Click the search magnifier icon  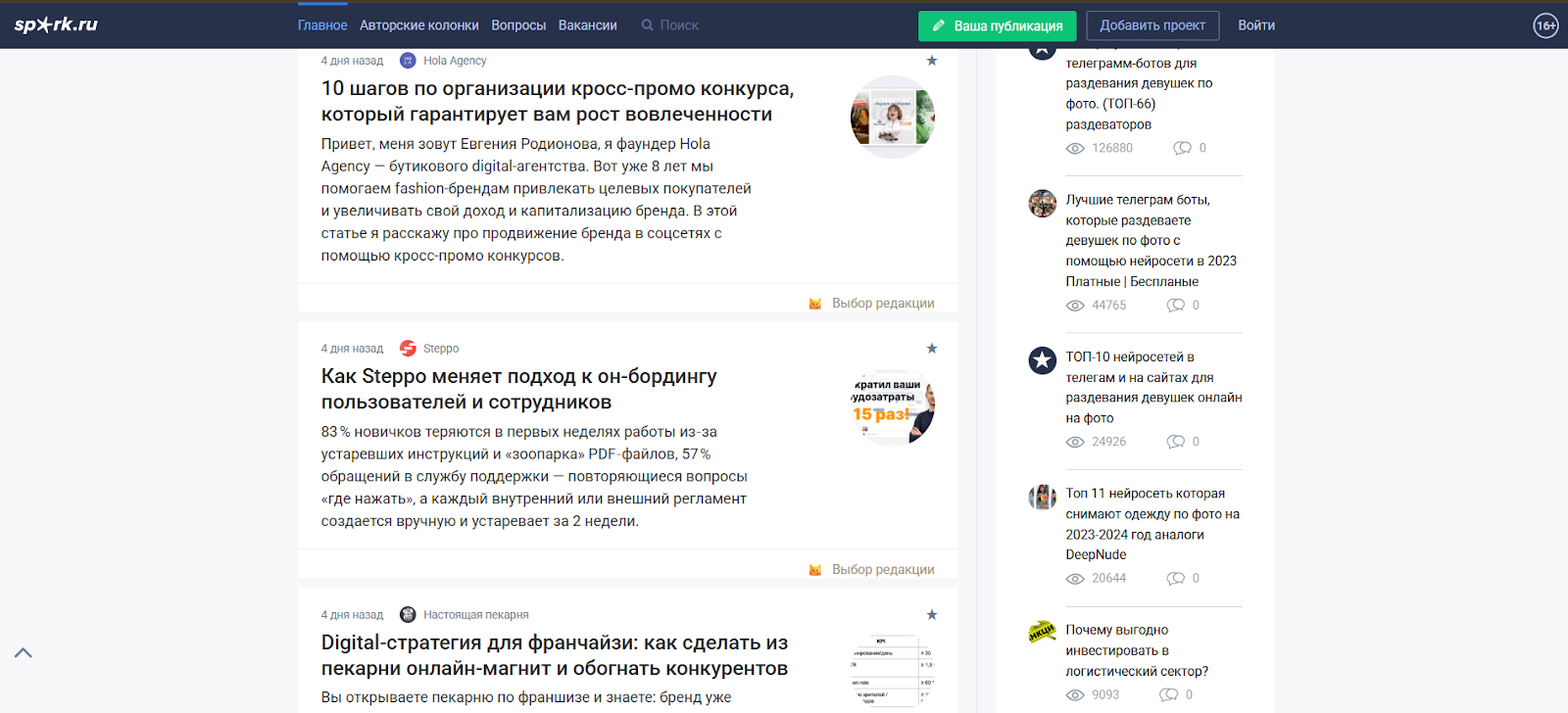point(647,25)
